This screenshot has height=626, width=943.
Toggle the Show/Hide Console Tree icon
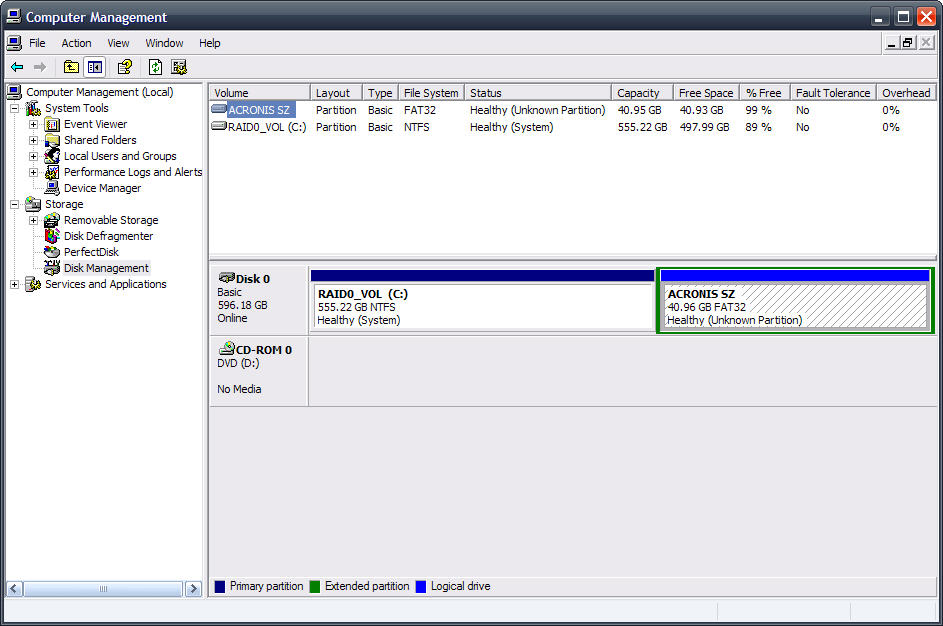(x=94, y=67)
